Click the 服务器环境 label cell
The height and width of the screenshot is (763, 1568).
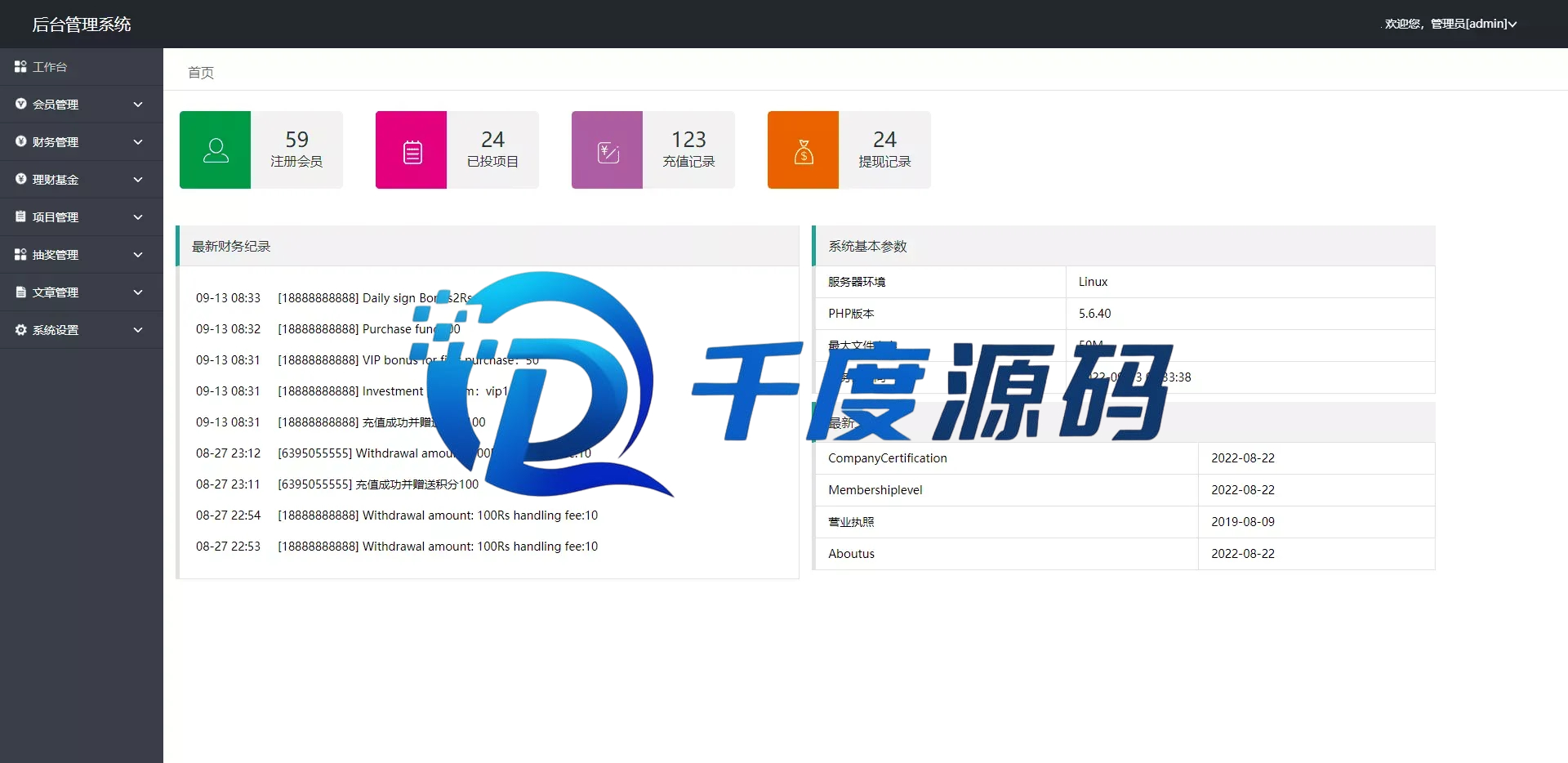tap(941, 282)
